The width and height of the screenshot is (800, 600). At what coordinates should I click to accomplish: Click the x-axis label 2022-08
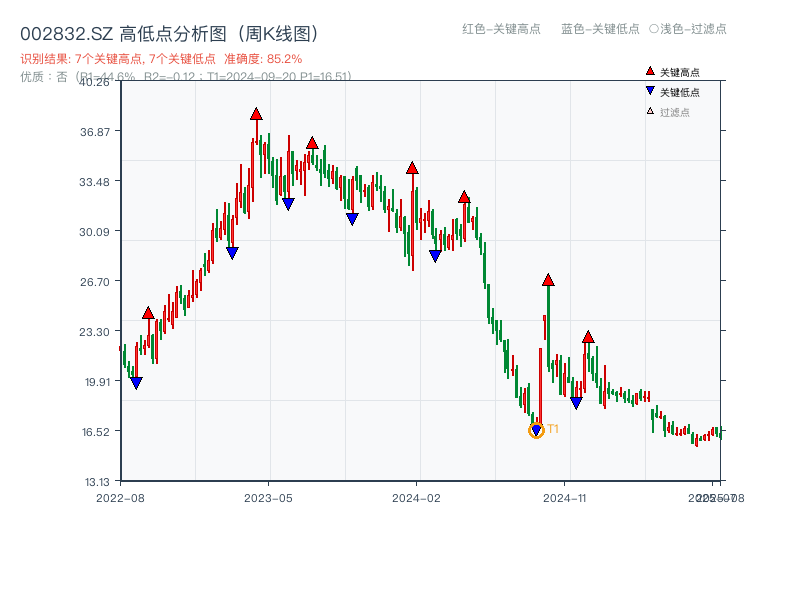120,498
